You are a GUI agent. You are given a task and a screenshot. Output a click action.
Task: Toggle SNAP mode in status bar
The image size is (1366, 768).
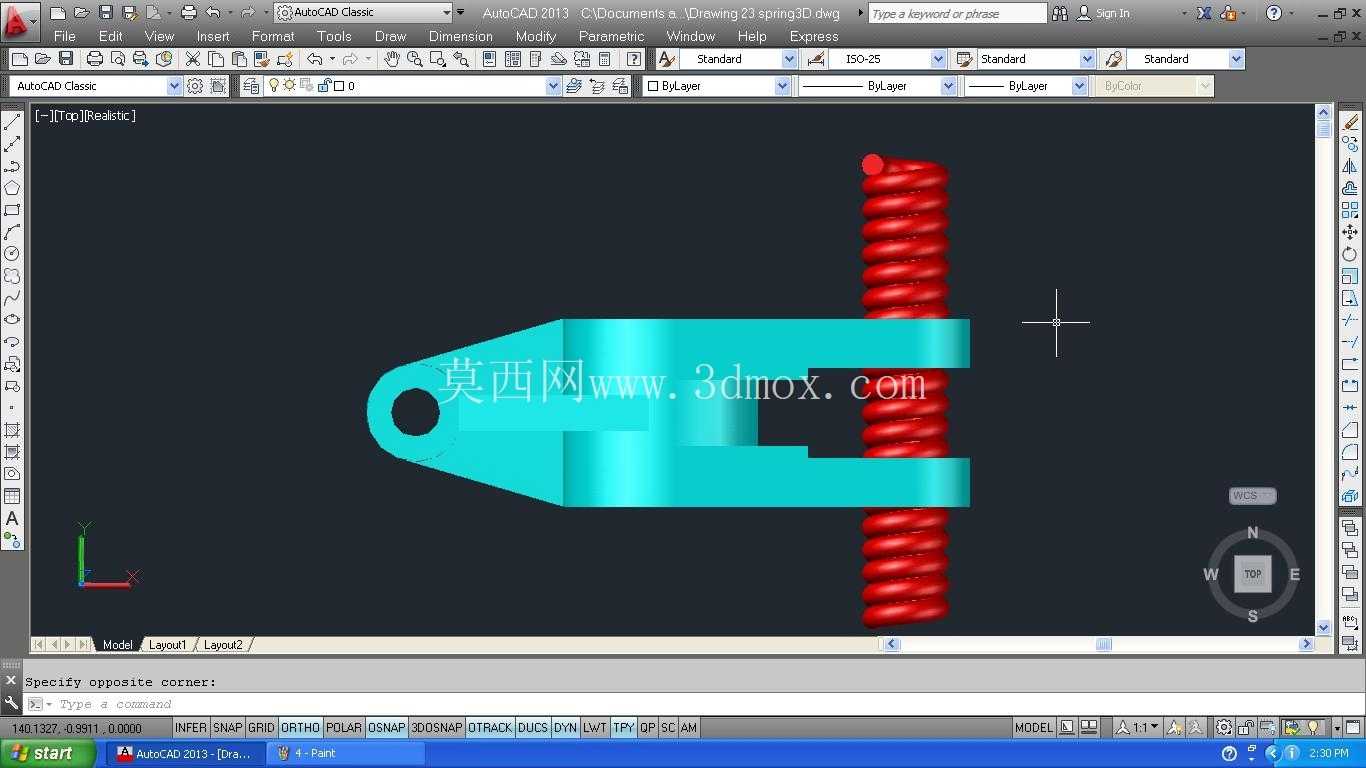click(228, 728)
